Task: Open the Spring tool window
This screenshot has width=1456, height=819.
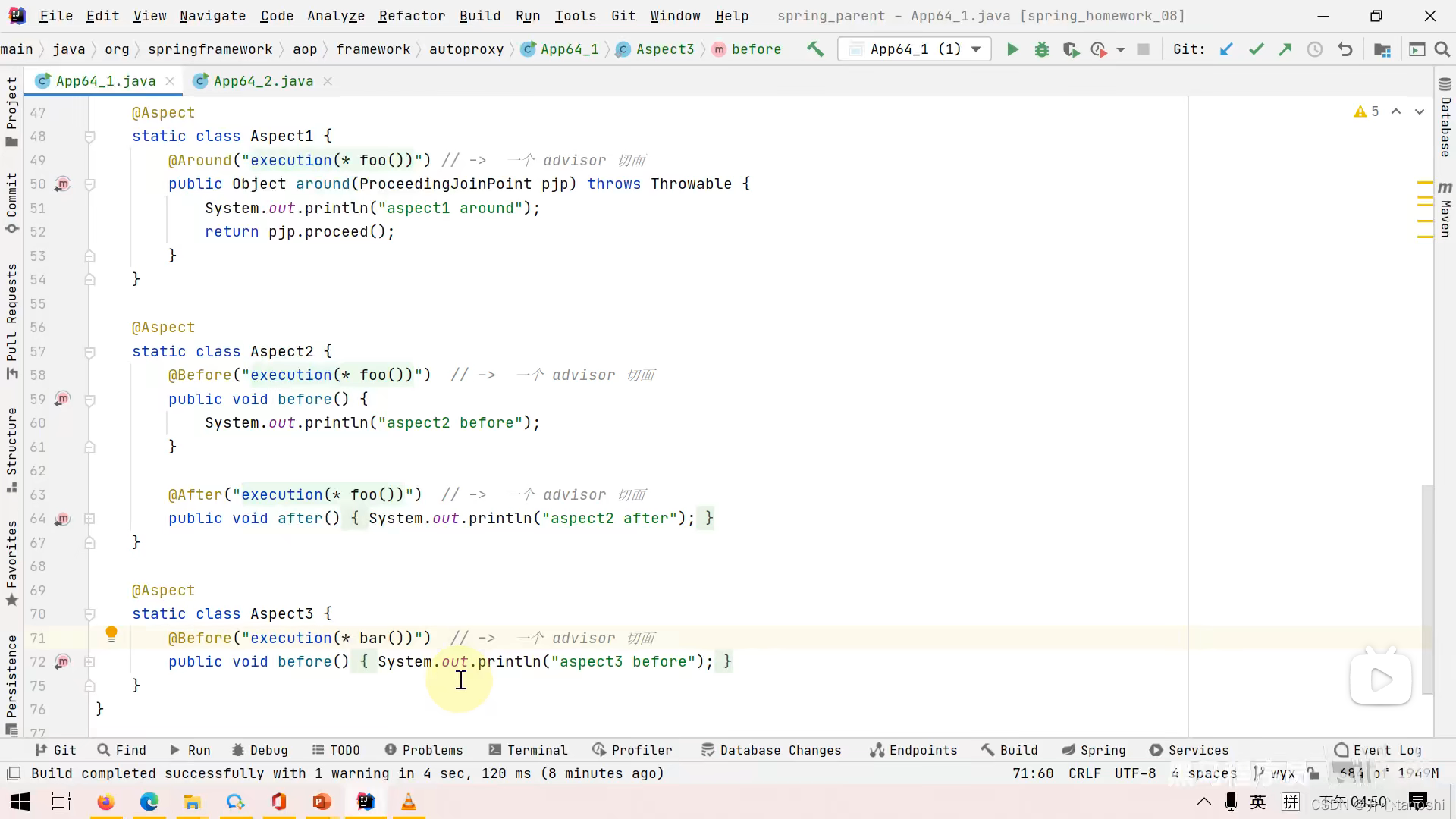Action: coord(1094,750)
